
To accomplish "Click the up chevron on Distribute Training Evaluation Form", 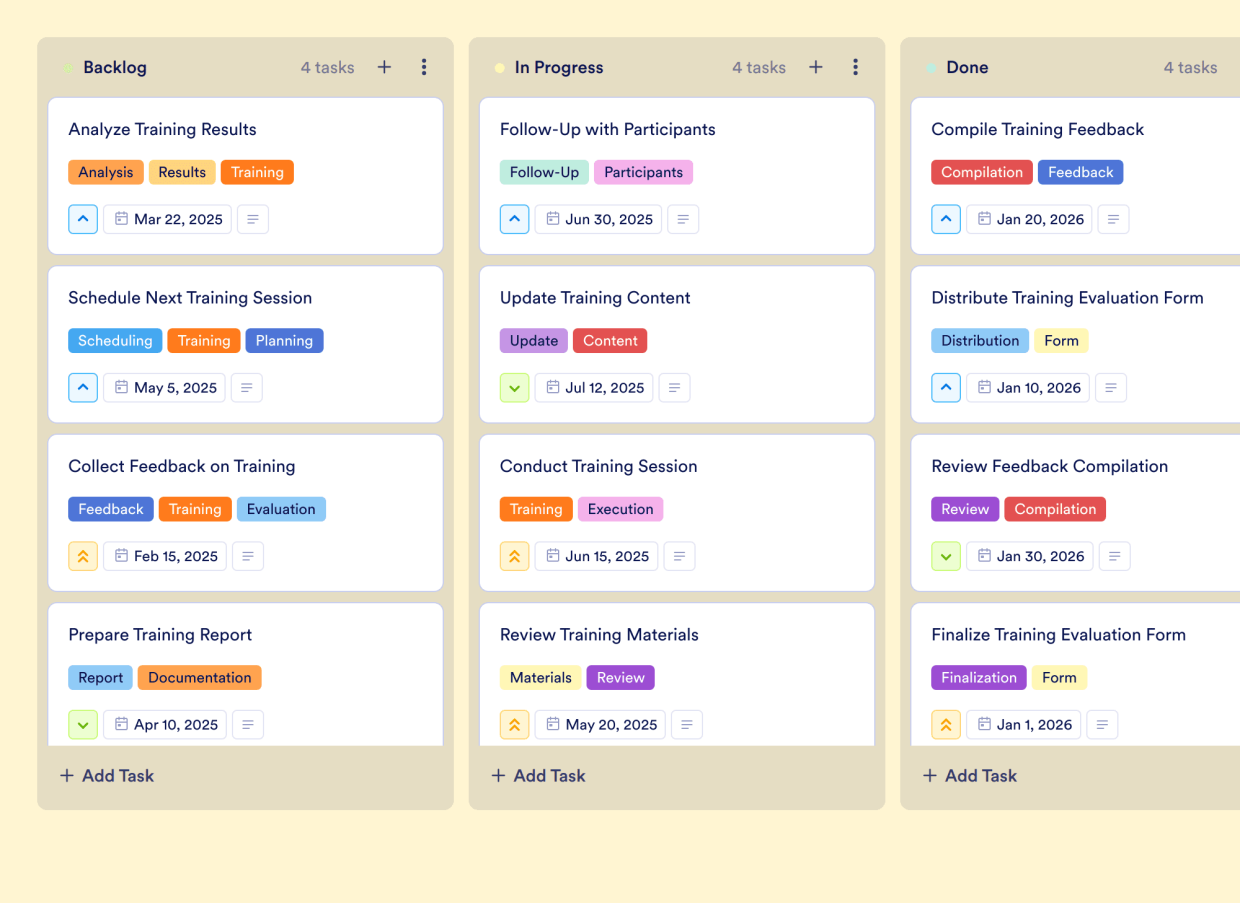I will [946, 387].
